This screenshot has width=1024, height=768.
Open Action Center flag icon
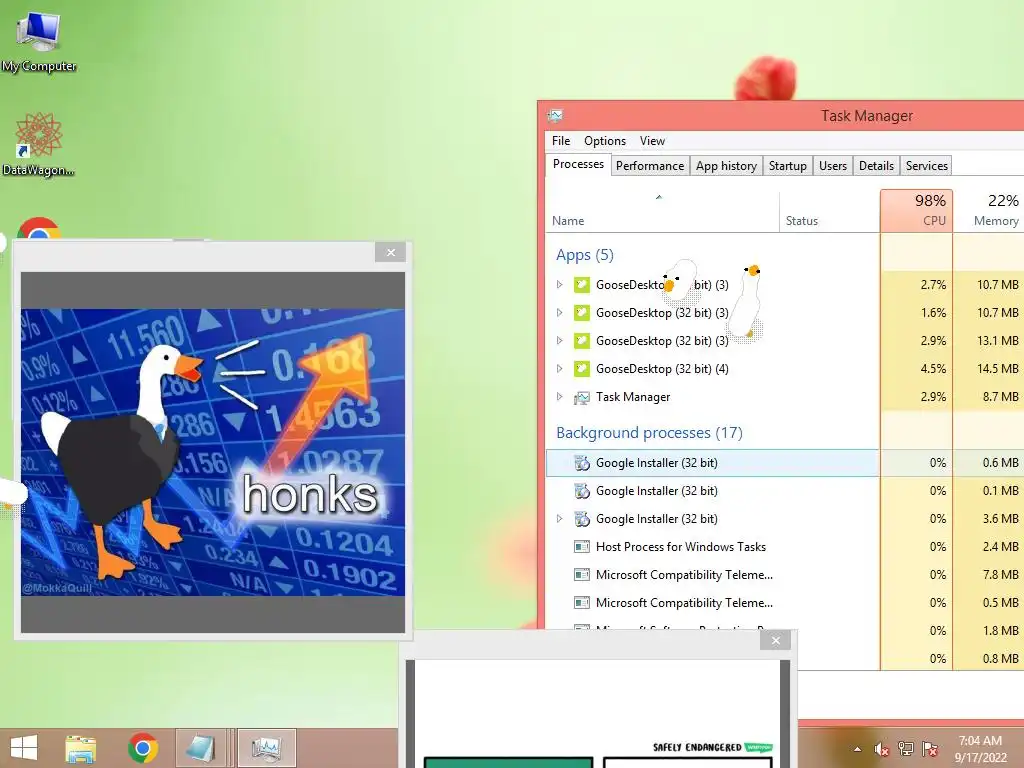coord(930,749)
